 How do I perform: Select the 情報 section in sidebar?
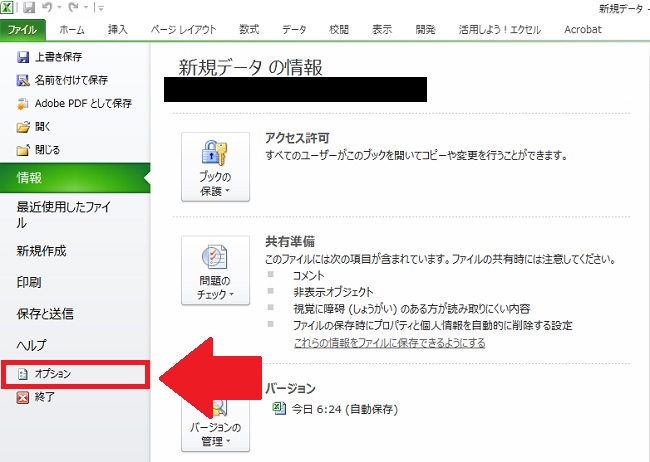75,178
